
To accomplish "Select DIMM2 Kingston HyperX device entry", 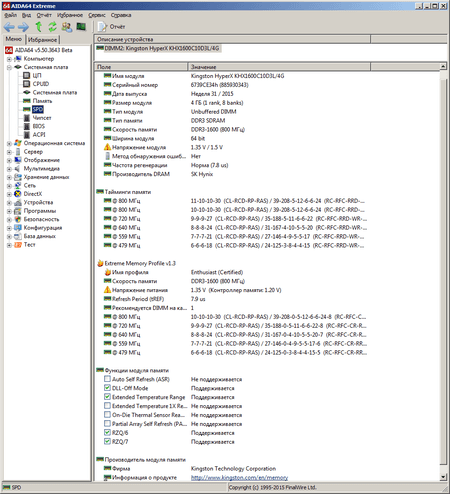I will click(x=158, y=48).
